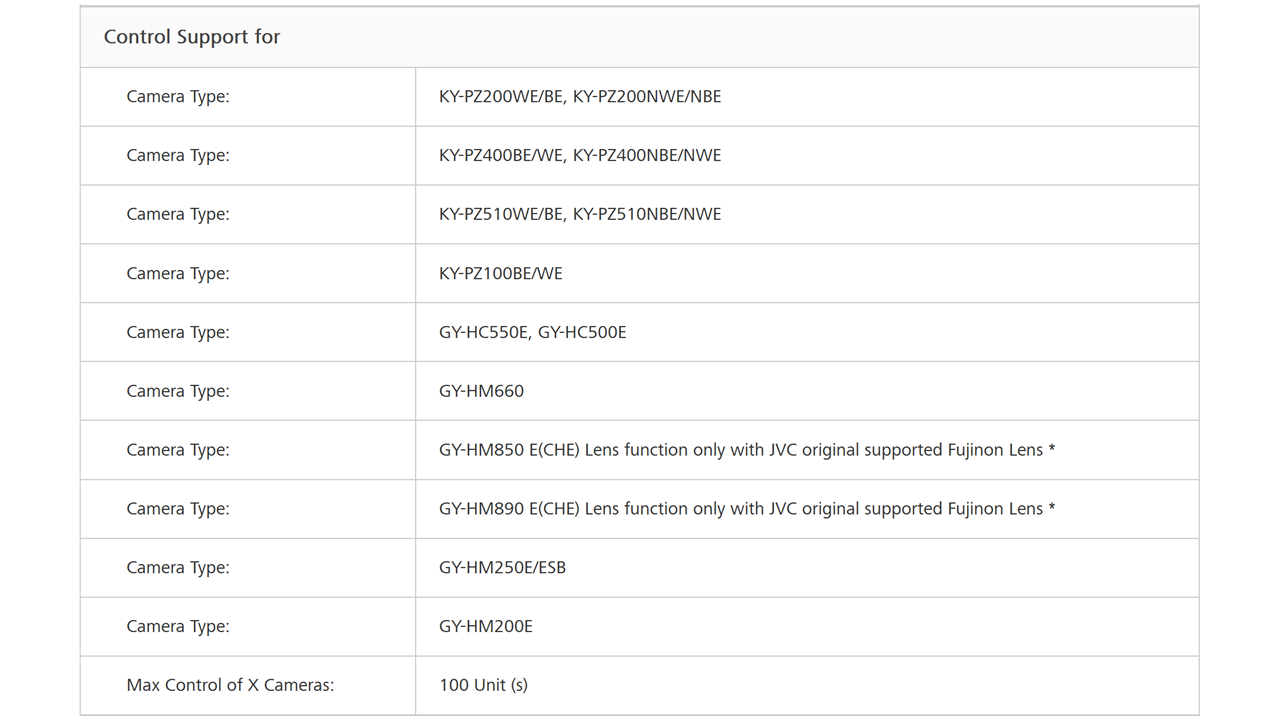Click the Camera Type label for KY-PZ200WE/BE row

pos(178,97)
